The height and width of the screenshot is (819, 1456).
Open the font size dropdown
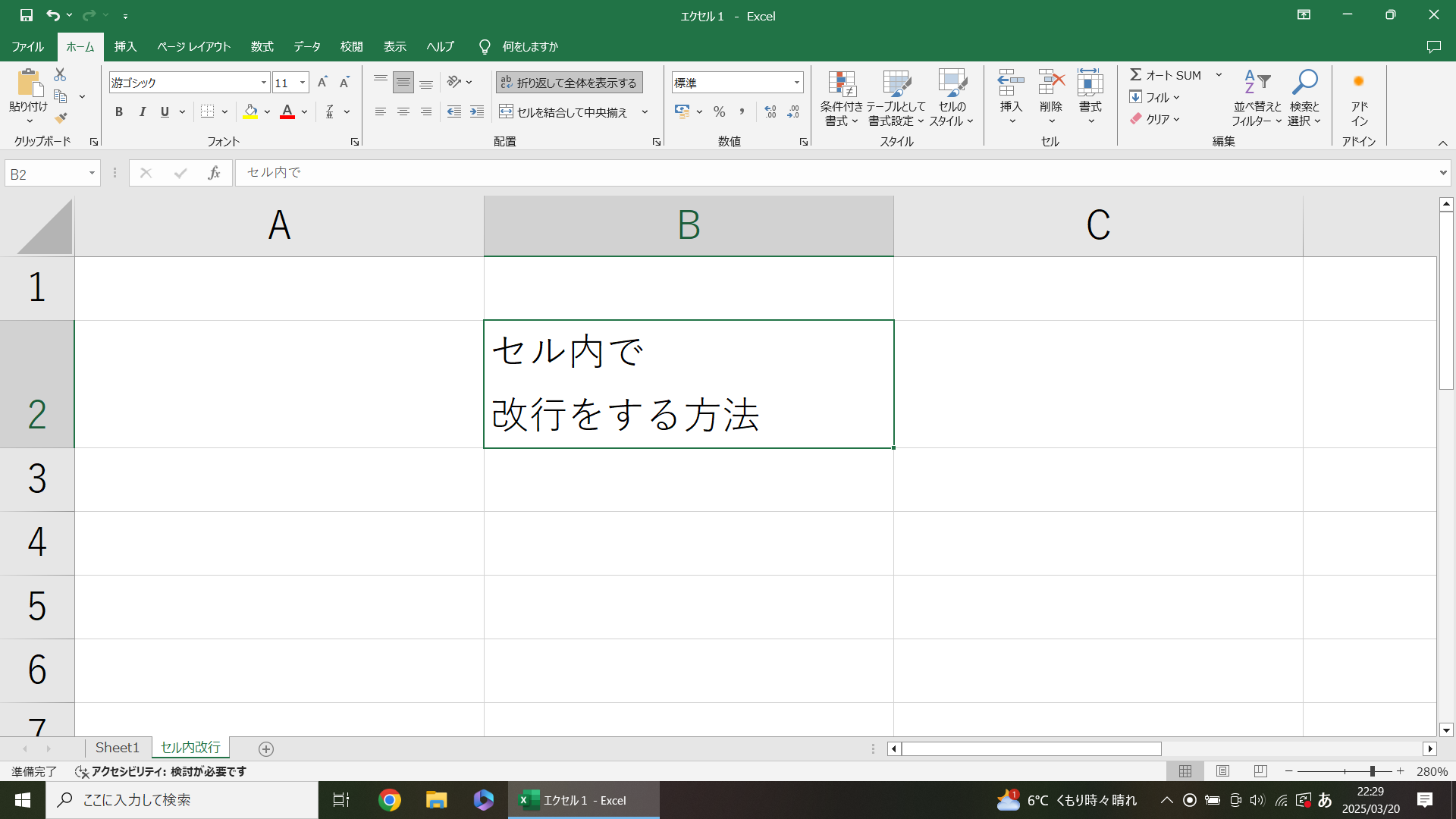[303, 82]
